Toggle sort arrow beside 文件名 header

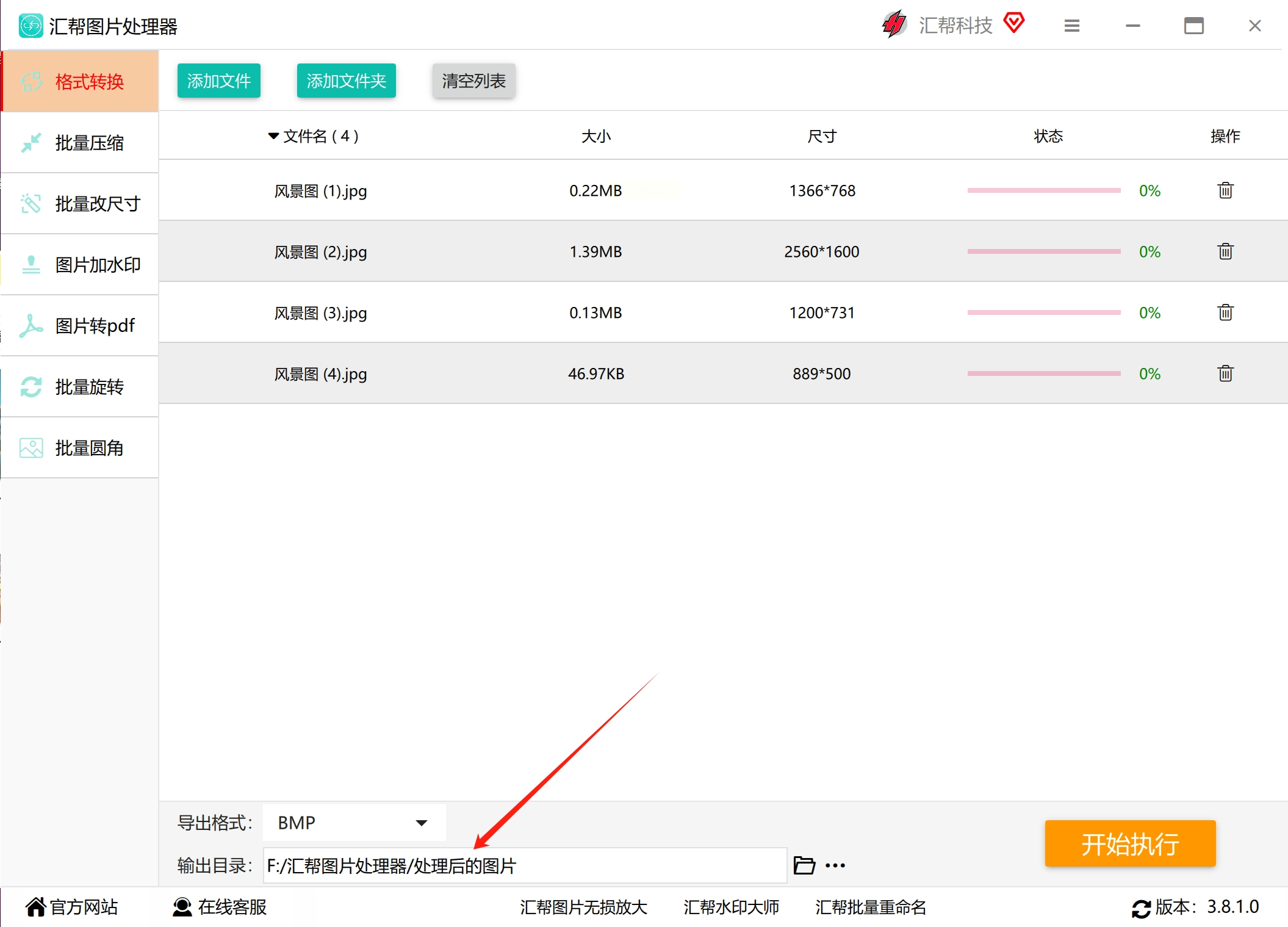(273, 135)
